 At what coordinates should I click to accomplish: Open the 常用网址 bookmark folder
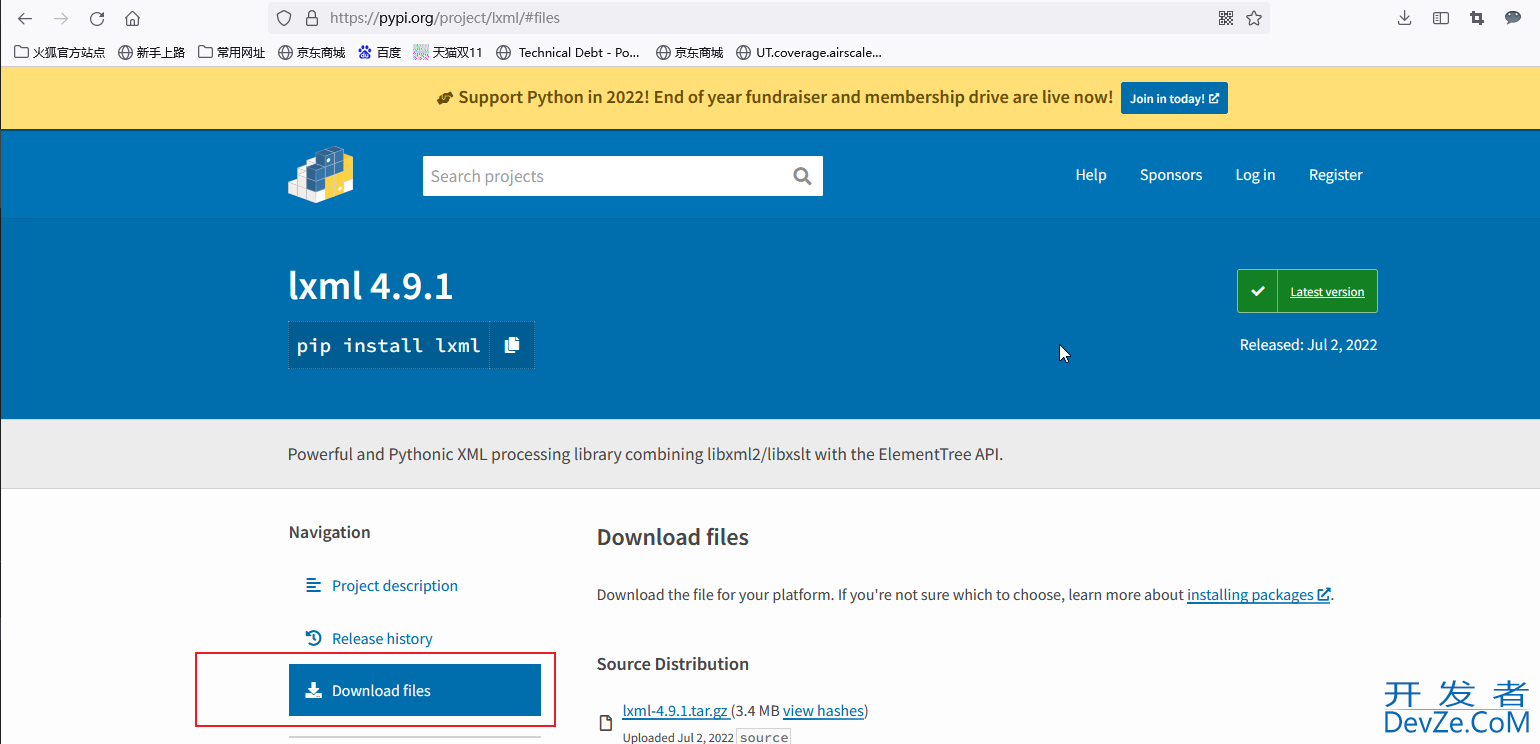pos(232,52)
